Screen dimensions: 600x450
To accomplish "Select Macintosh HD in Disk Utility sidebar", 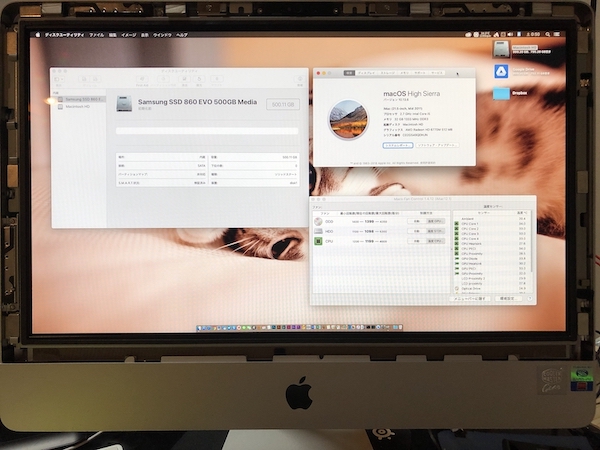I will click(x=79, y=106).
